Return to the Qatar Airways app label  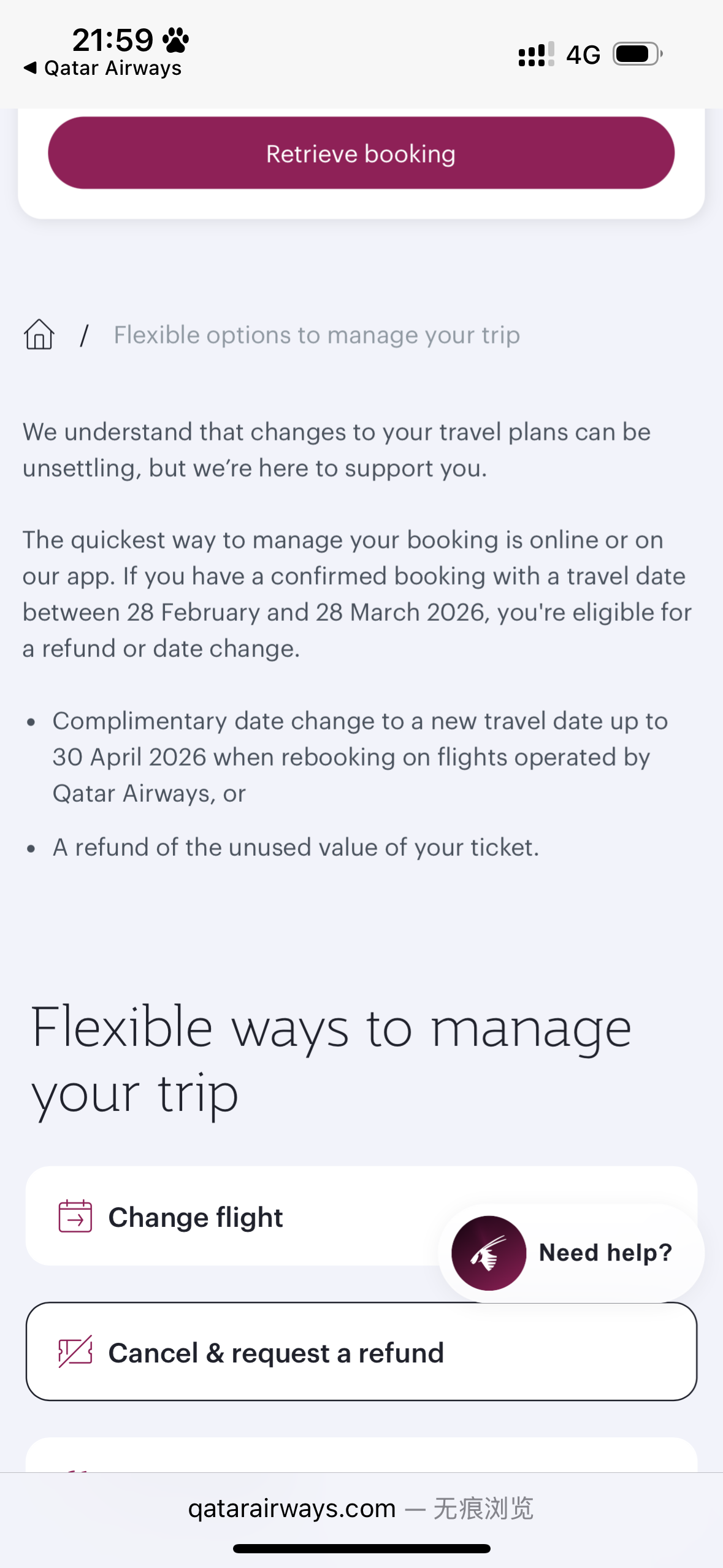(x=113, y=68)
